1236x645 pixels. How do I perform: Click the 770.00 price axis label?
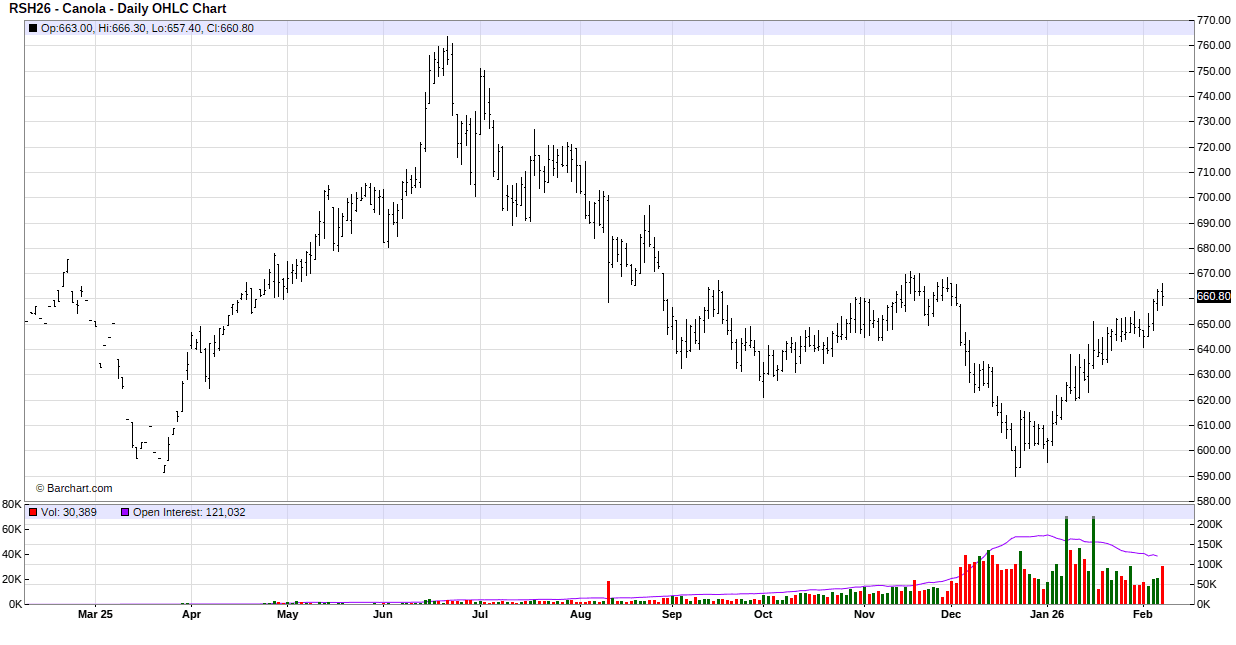pyautogui.click(x=1213, y=20)
